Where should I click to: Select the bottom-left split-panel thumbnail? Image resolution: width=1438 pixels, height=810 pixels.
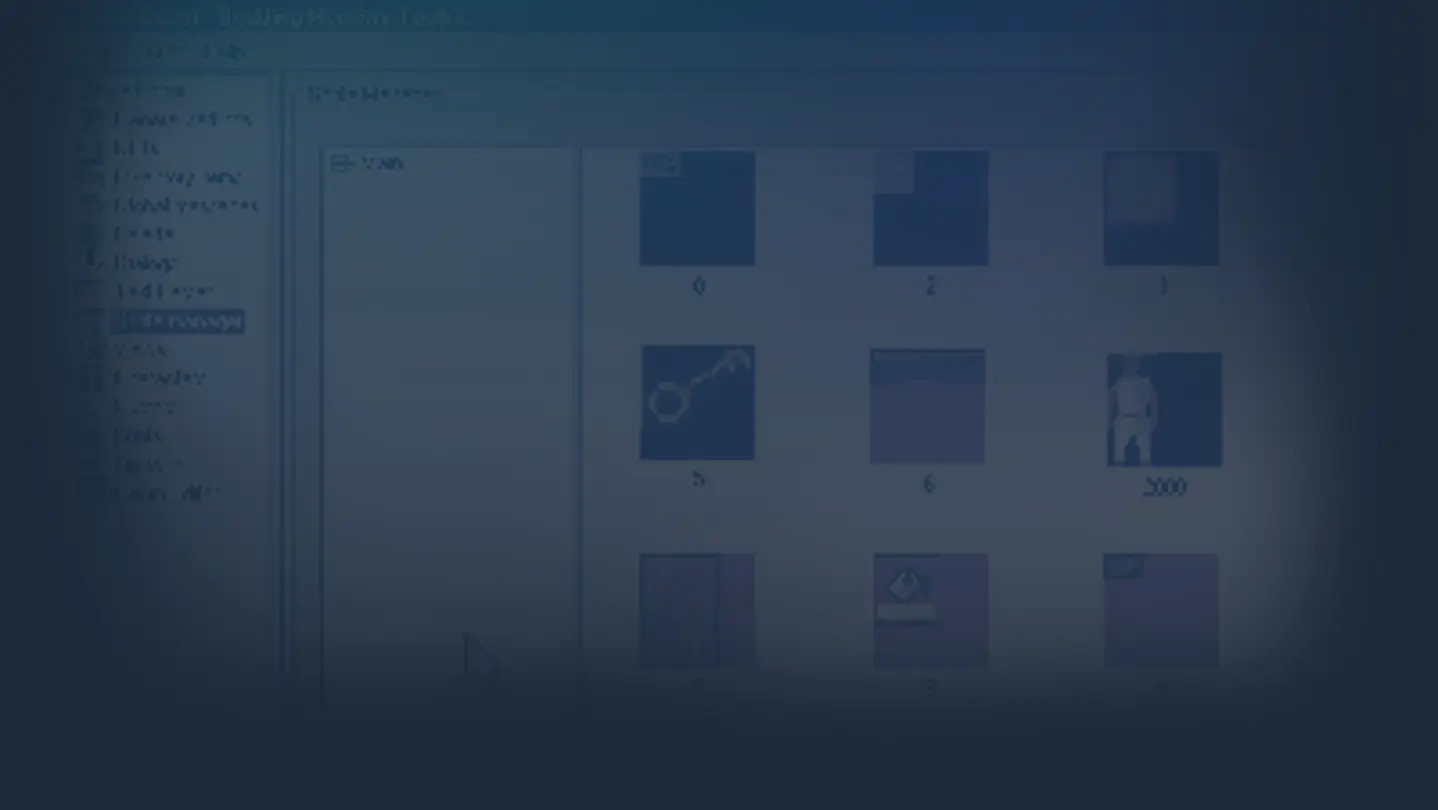(x=697, y=610)
